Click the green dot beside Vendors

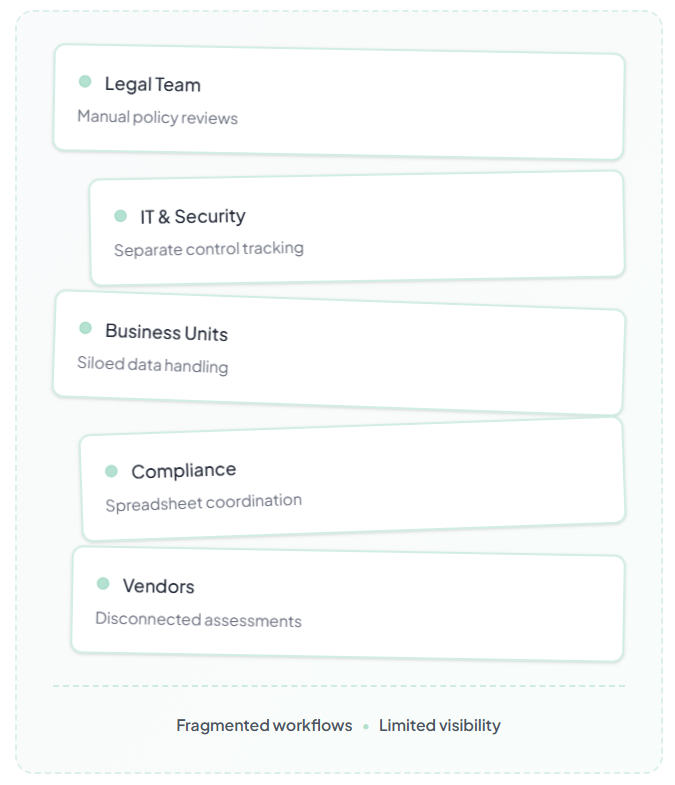click(x=103, y=584)
